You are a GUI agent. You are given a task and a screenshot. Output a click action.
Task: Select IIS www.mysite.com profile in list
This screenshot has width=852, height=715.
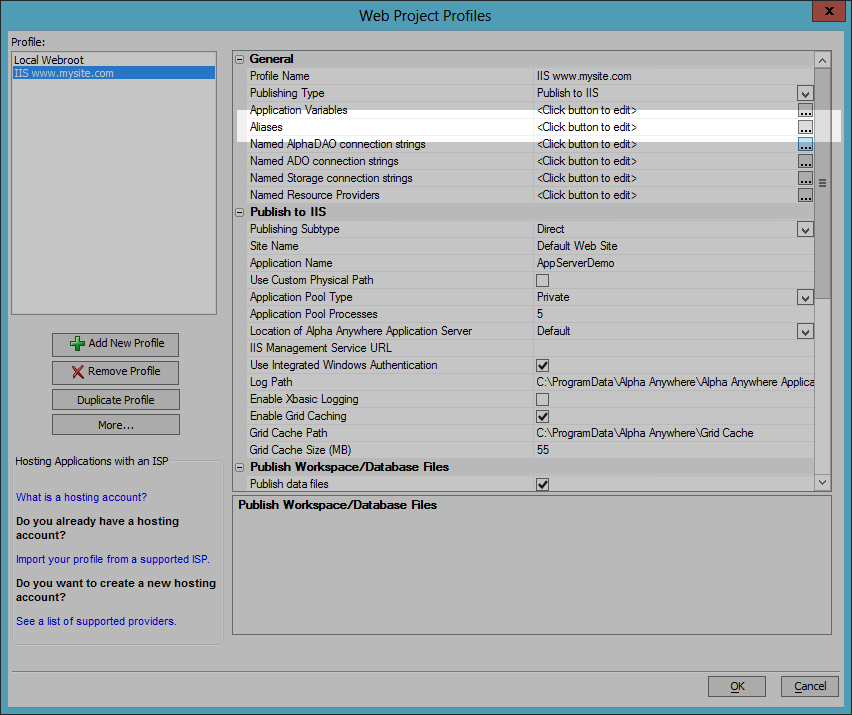click(x=114, y=73)
